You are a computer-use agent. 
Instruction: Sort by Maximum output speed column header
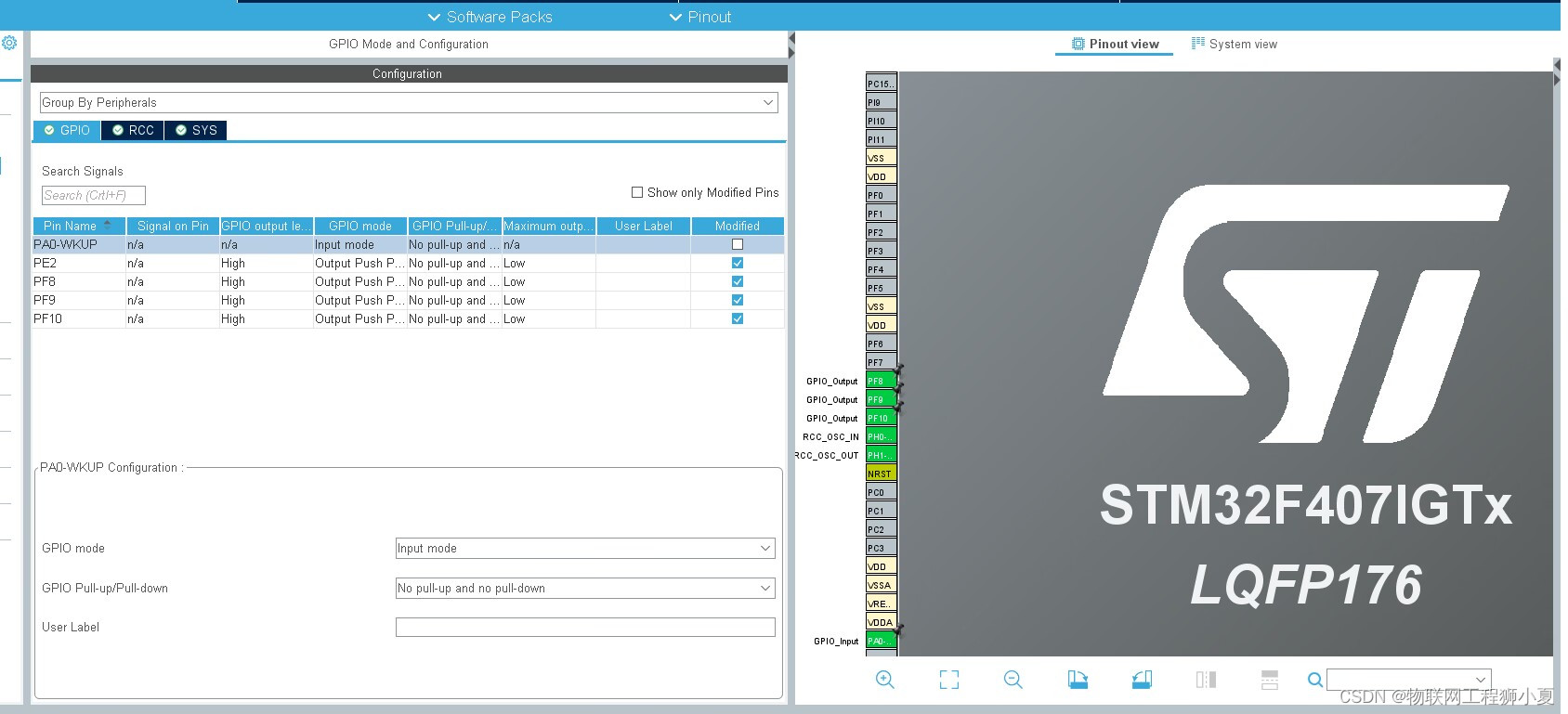click(548, 226)
